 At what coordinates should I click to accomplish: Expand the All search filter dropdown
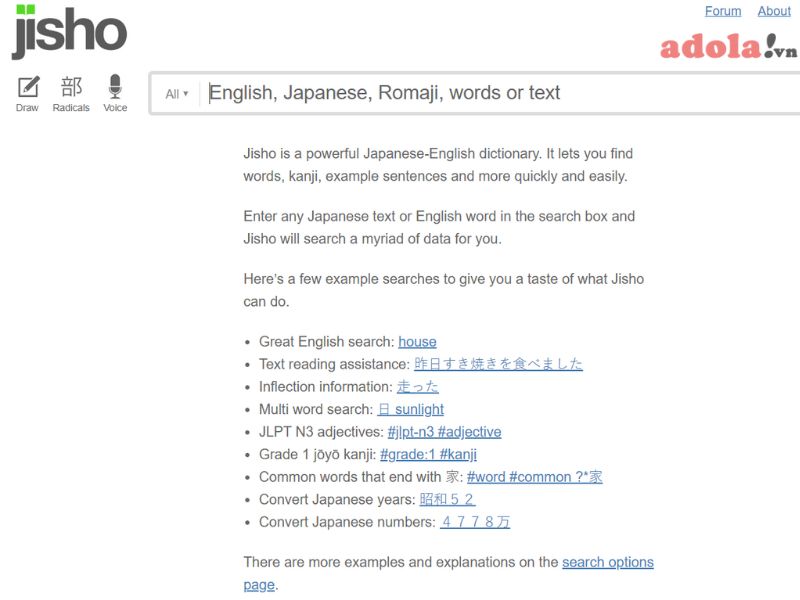(176, 94)
